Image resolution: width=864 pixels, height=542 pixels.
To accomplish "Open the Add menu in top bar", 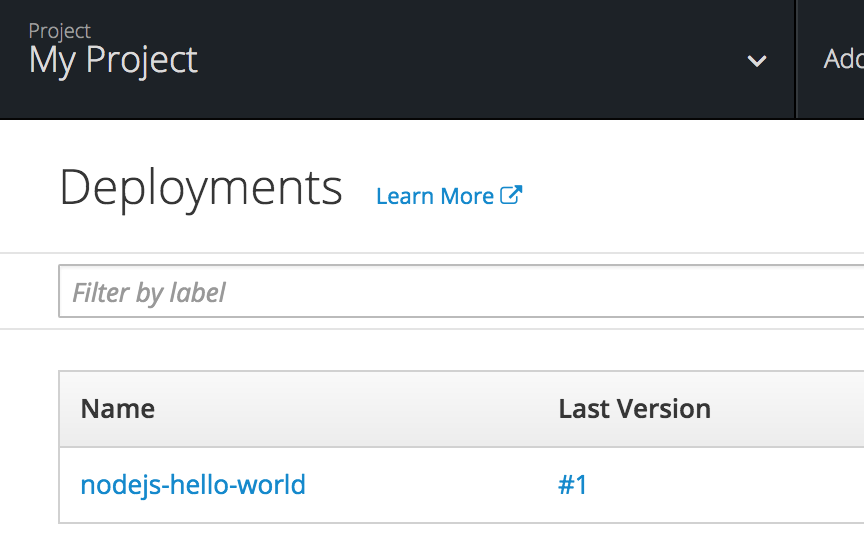I will [843, 60].
